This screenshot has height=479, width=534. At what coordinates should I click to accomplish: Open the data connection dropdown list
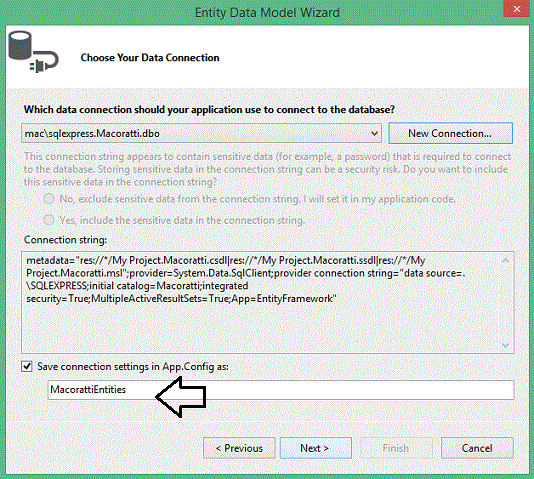point(201,133)
